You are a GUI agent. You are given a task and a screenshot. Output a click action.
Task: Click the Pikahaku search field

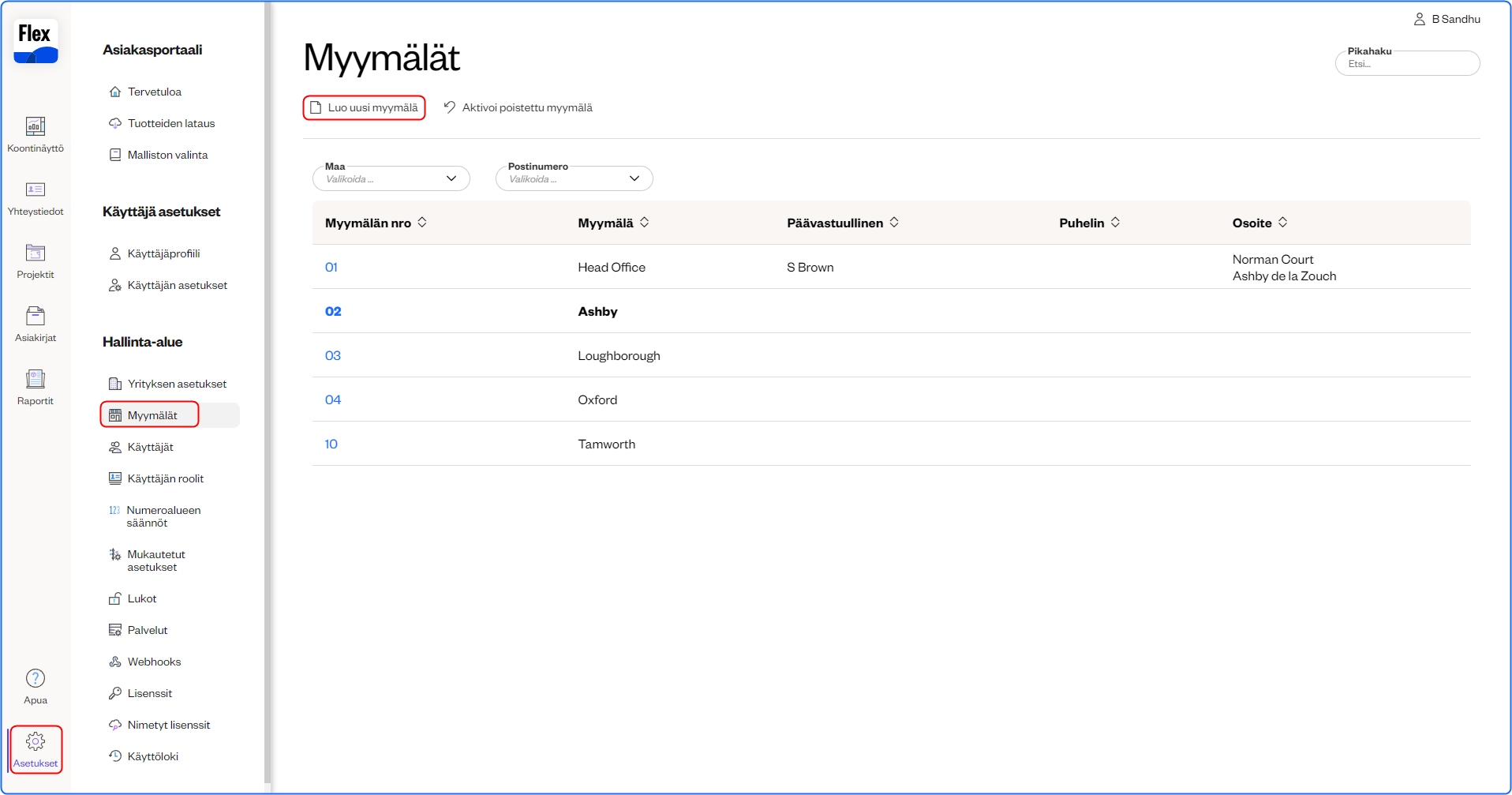pyautogui.click(x=1407, y=64)
